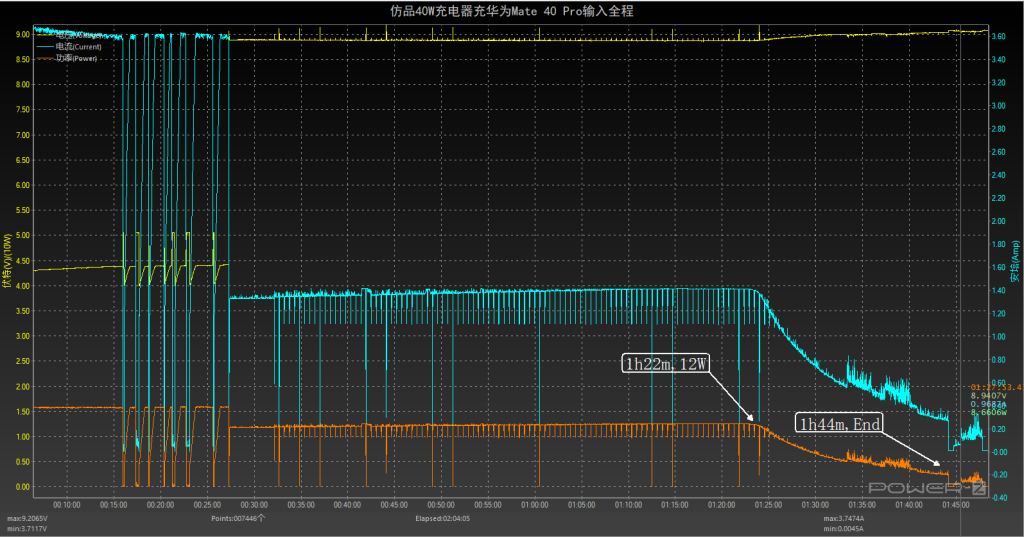This screenshot has width=1024, height=537.
Task: Click the 安培(Amp) right axis label
Action: 1016,261
